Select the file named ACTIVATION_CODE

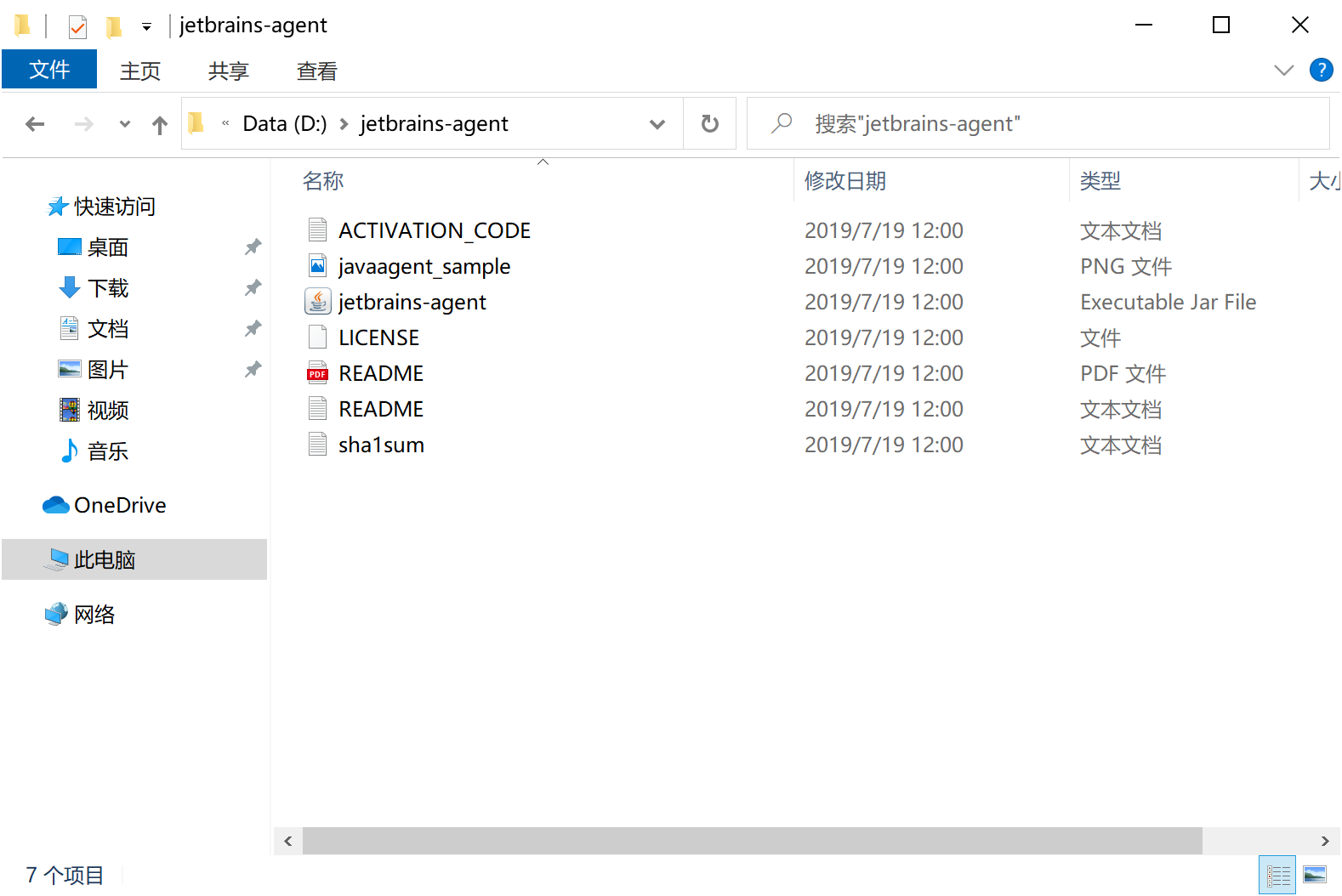pyautogui.click(x=435, y=230)
